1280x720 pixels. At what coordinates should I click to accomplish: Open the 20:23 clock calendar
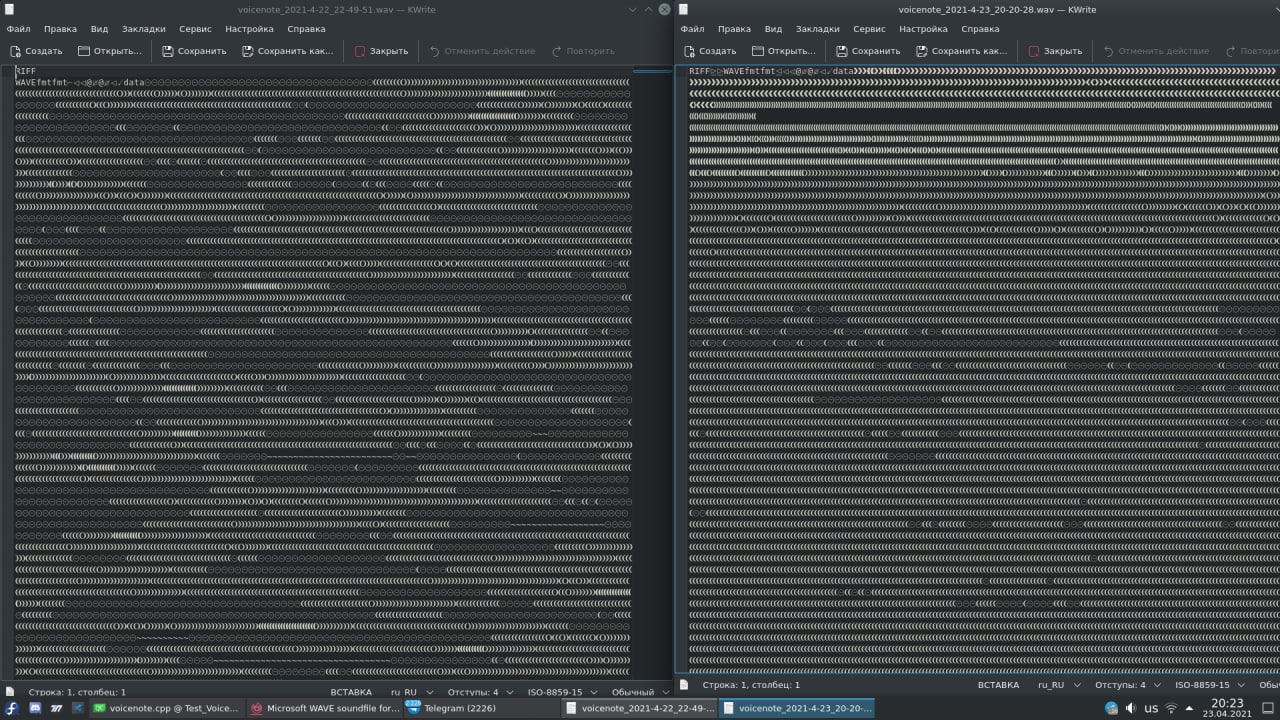[1226, 708]
